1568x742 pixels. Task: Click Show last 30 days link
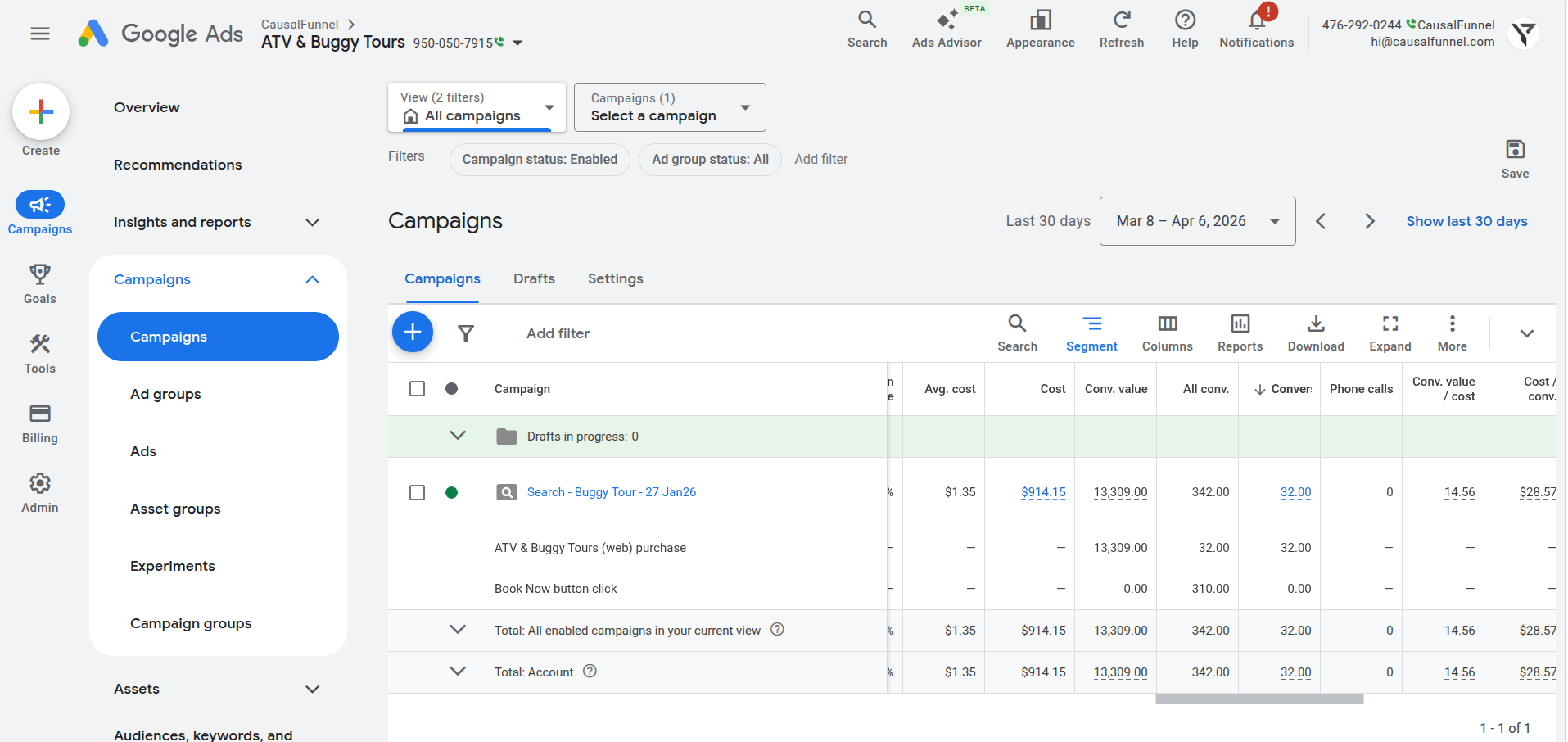(x=1466, y=221)
